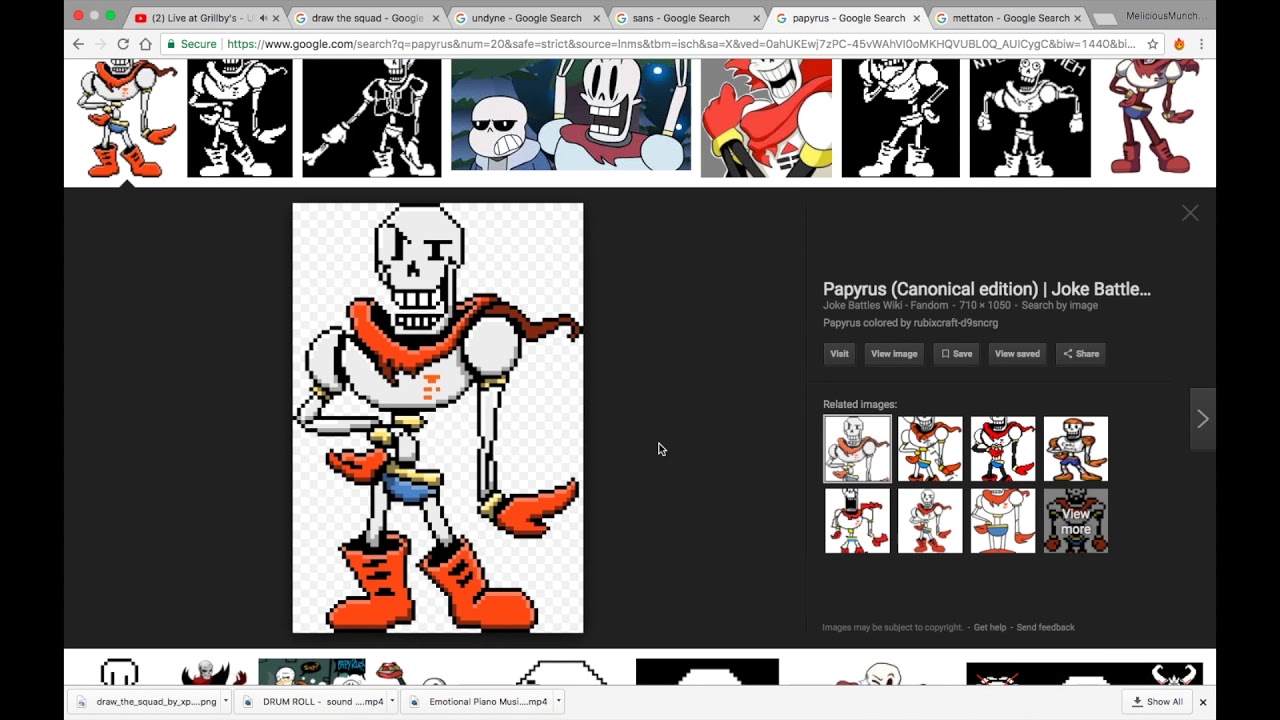Close the image preview panel with X
This screenshot has height=720, width=1280.
tap(1190, 213)
